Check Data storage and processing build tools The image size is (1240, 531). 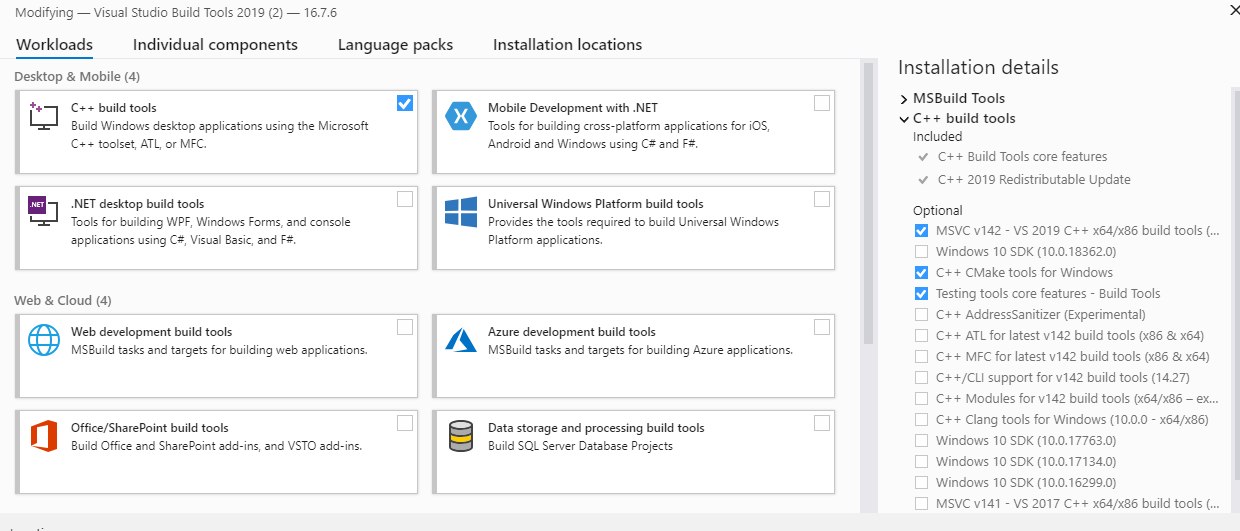coord(822,423)
